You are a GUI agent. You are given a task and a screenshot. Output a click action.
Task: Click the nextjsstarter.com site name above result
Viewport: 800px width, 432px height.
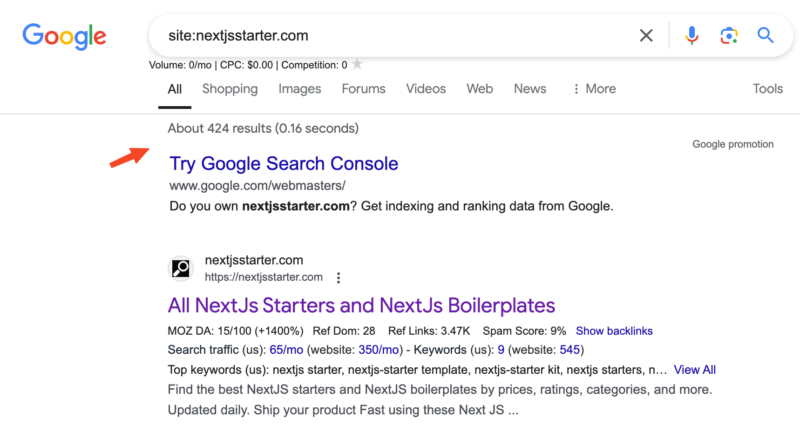click(x=254, y=260)
